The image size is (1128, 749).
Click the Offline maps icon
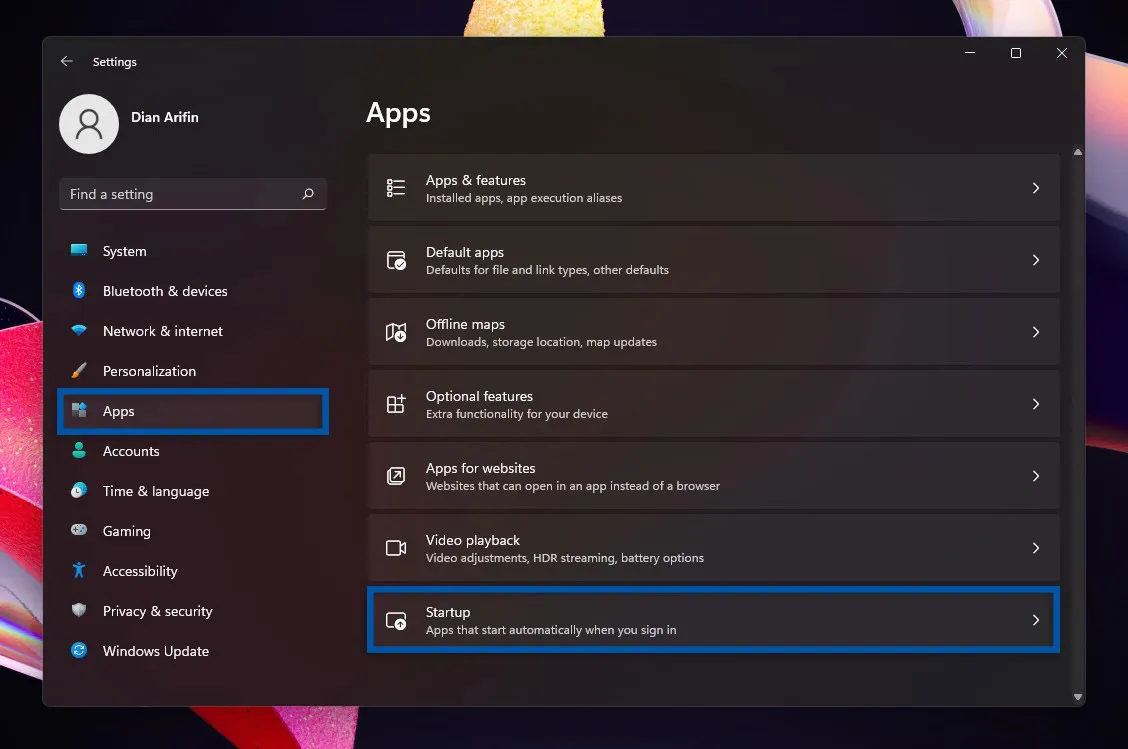point(396,332)
